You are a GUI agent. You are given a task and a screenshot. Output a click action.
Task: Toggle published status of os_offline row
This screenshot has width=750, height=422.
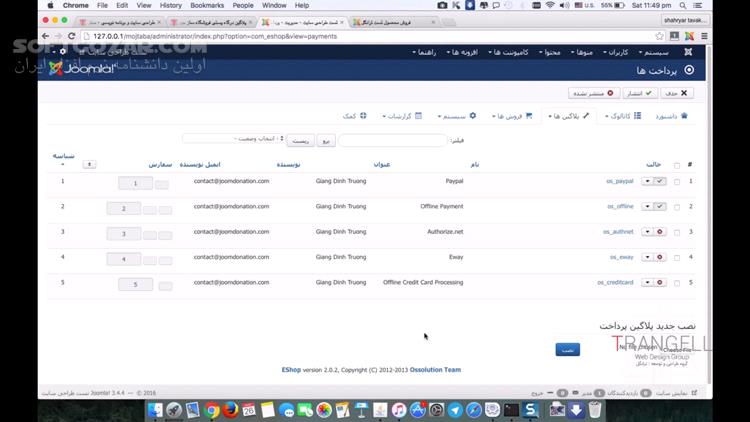(x=660, y=206)
